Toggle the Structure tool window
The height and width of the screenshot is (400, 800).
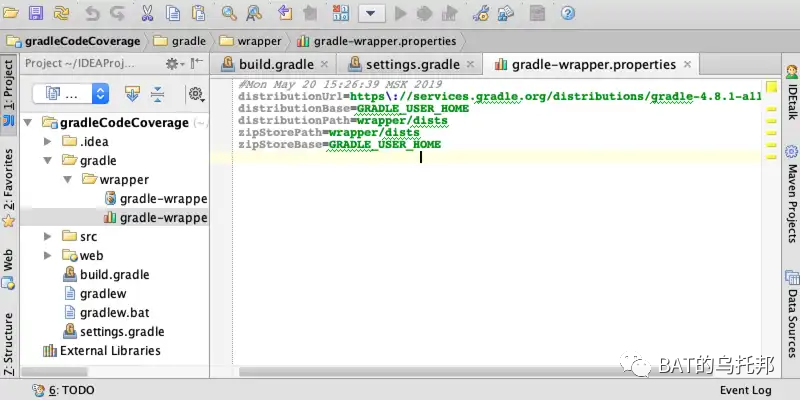[x=9, y=343]
